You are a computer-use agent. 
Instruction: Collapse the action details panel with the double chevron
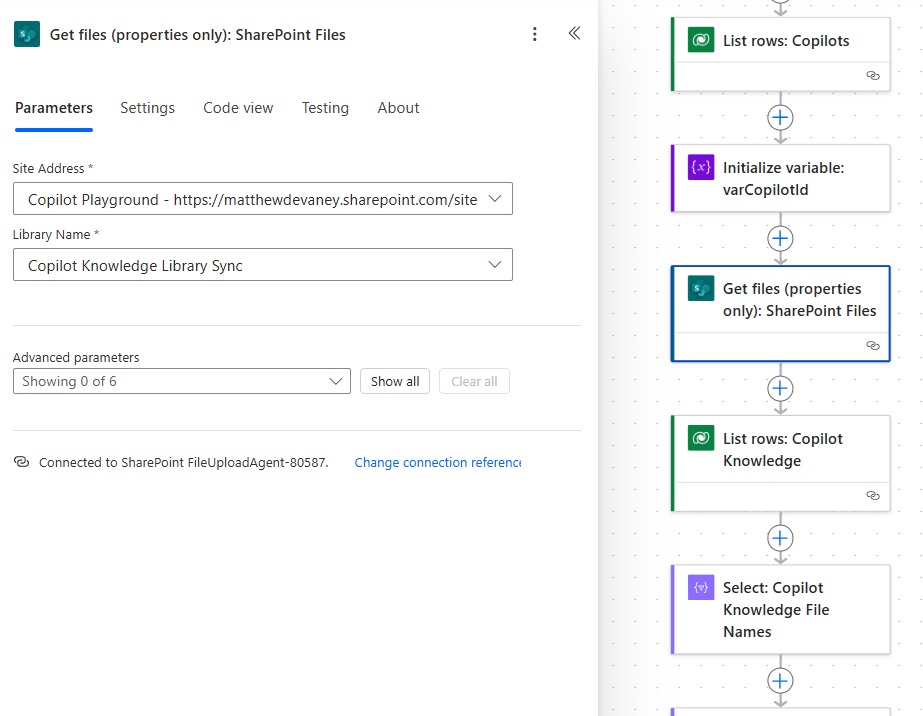pyautogui.click(x=575, y=33)
